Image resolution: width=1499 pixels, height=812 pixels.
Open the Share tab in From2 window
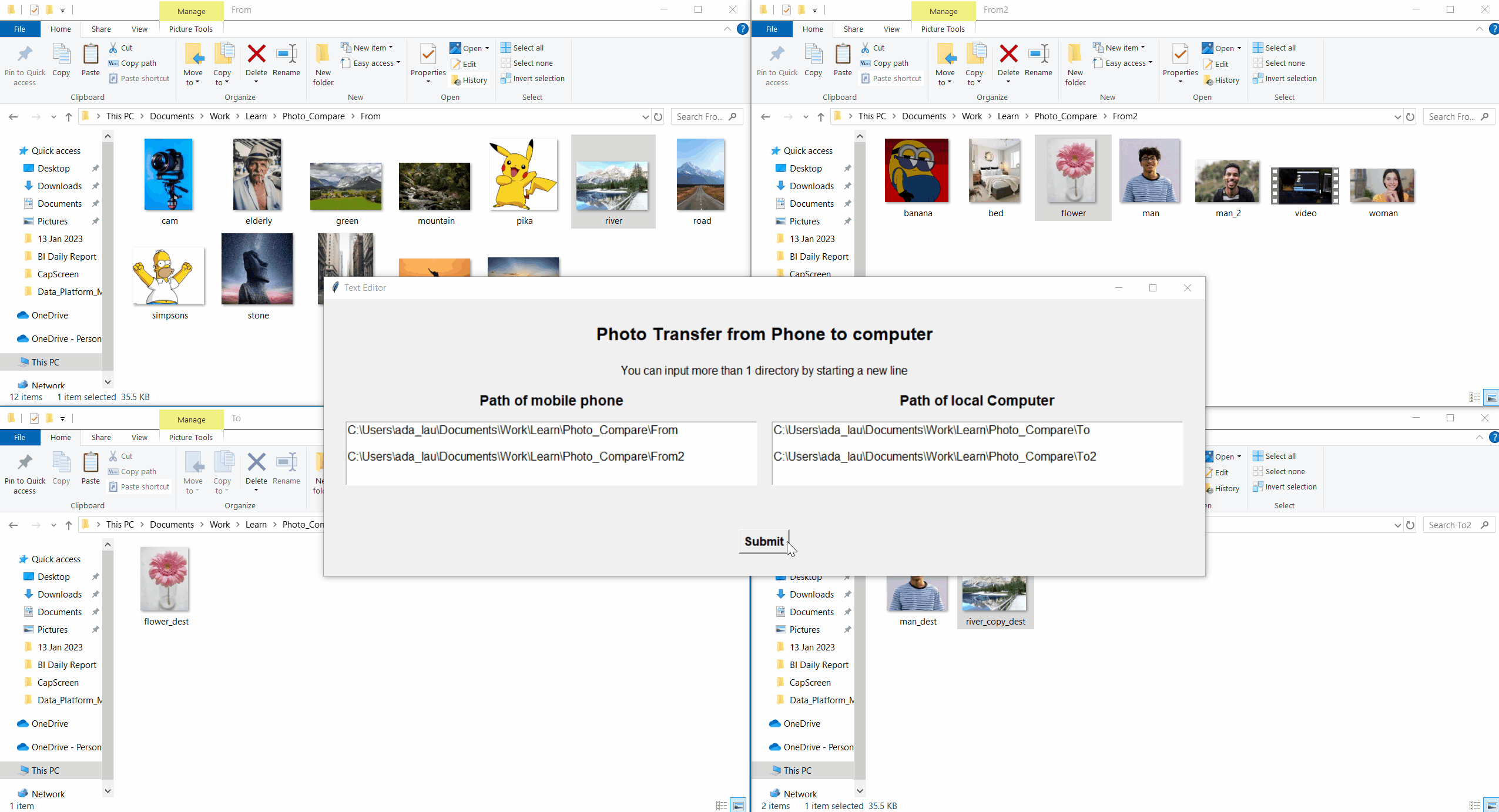pos(853,29)
